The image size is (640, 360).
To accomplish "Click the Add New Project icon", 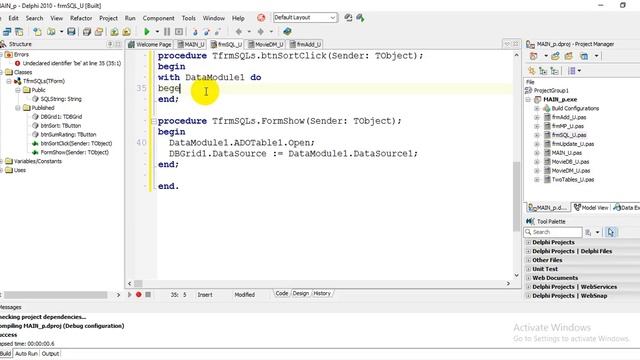I will pyautogui.click(x=555, y=56).
